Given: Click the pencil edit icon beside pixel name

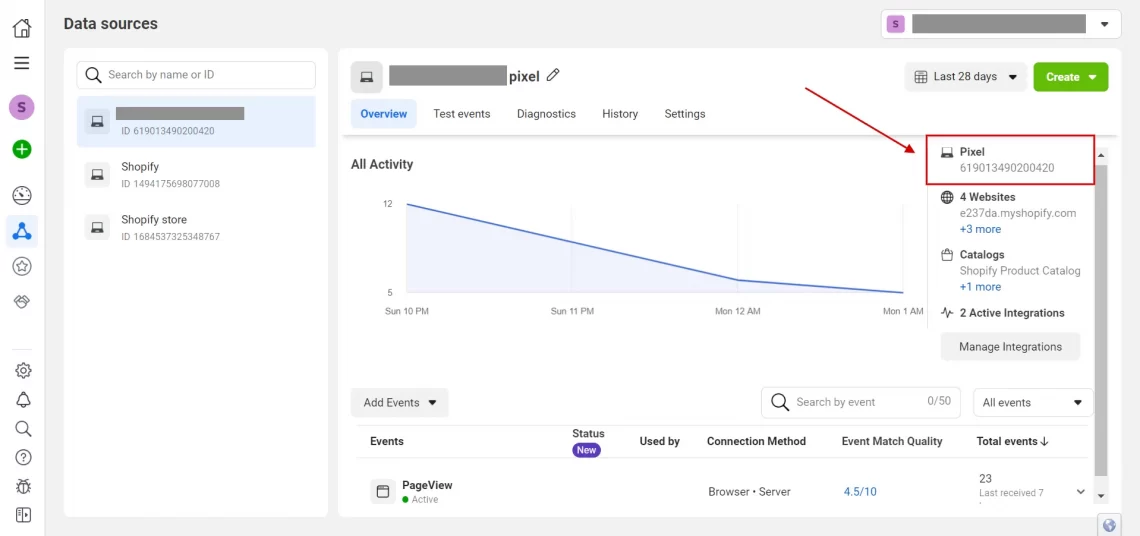Looking at the screenshot, I should pyautogui.click(x=553, y=76).
